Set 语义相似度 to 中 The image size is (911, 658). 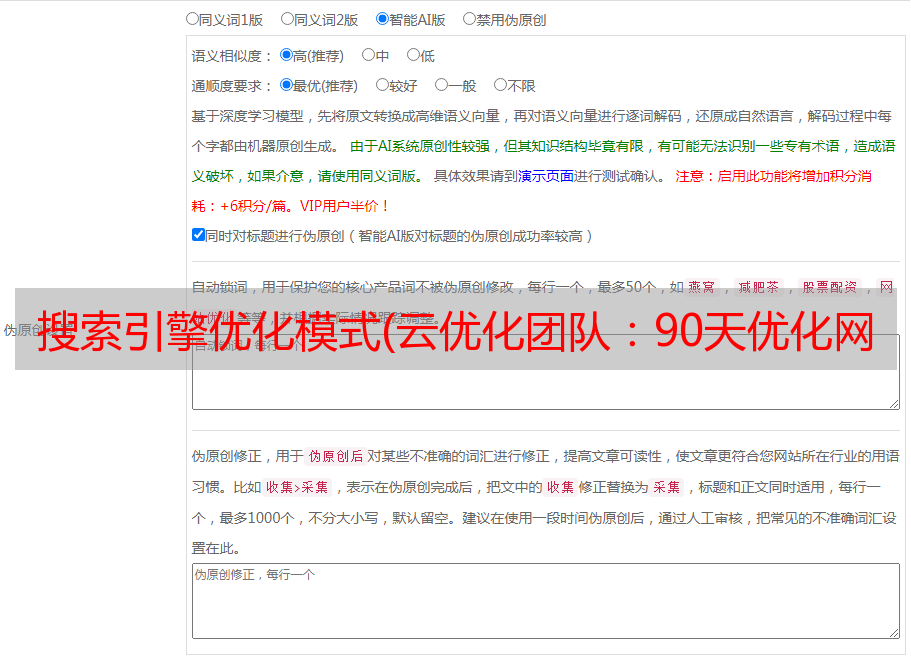368,55
